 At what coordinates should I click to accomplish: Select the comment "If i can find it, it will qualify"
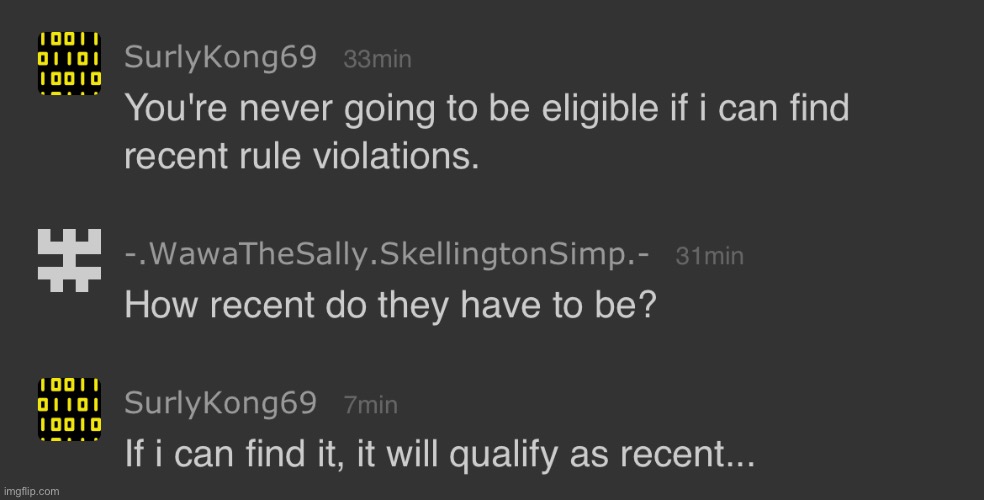439,455
